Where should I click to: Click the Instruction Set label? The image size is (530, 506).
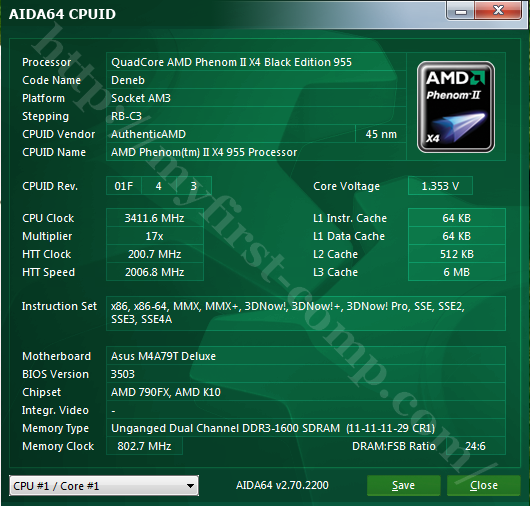point(59,306)
